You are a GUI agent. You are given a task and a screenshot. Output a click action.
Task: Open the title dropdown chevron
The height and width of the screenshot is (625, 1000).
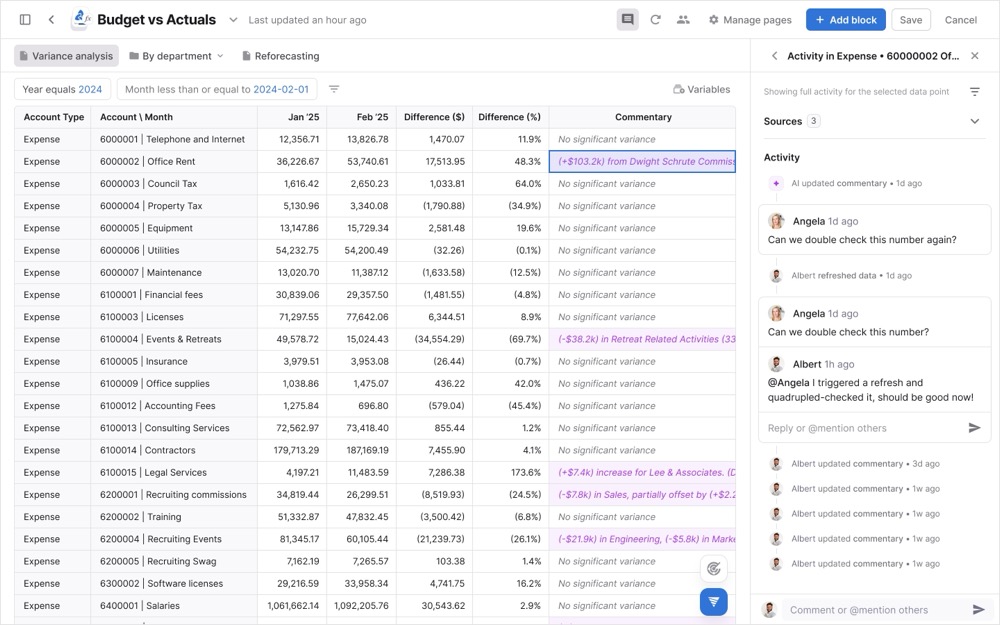(233, 19)
